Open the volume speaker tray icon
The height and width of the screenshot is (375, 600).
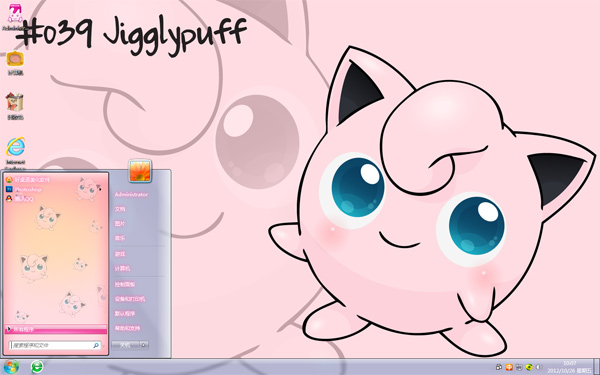coord(539,367)
